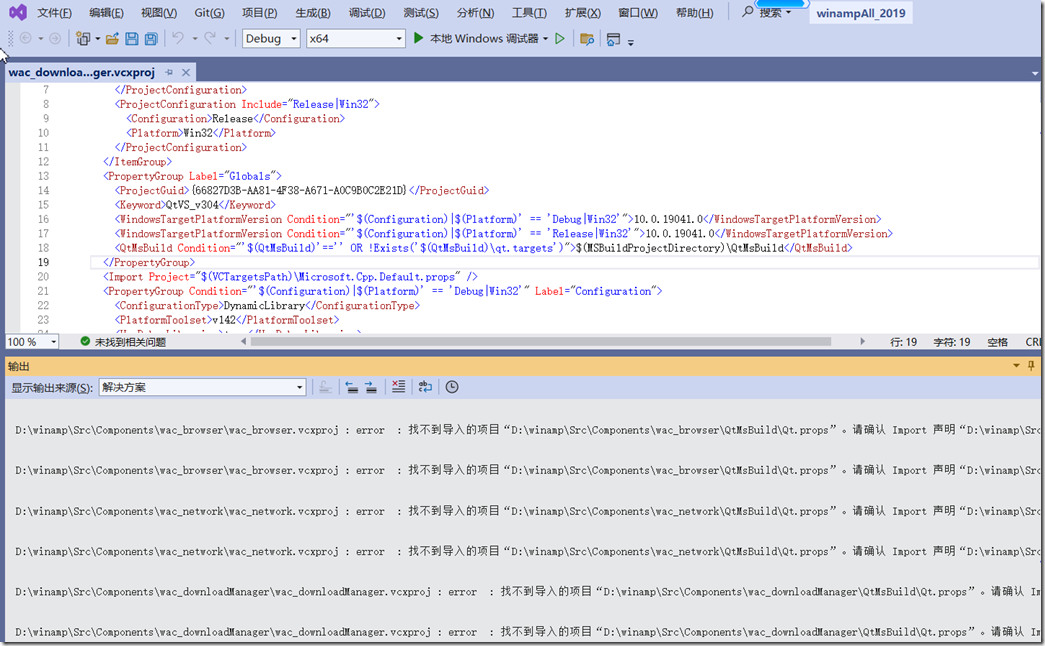
Task: Open the 生成(B) build menu
Action: click(312, 13)
